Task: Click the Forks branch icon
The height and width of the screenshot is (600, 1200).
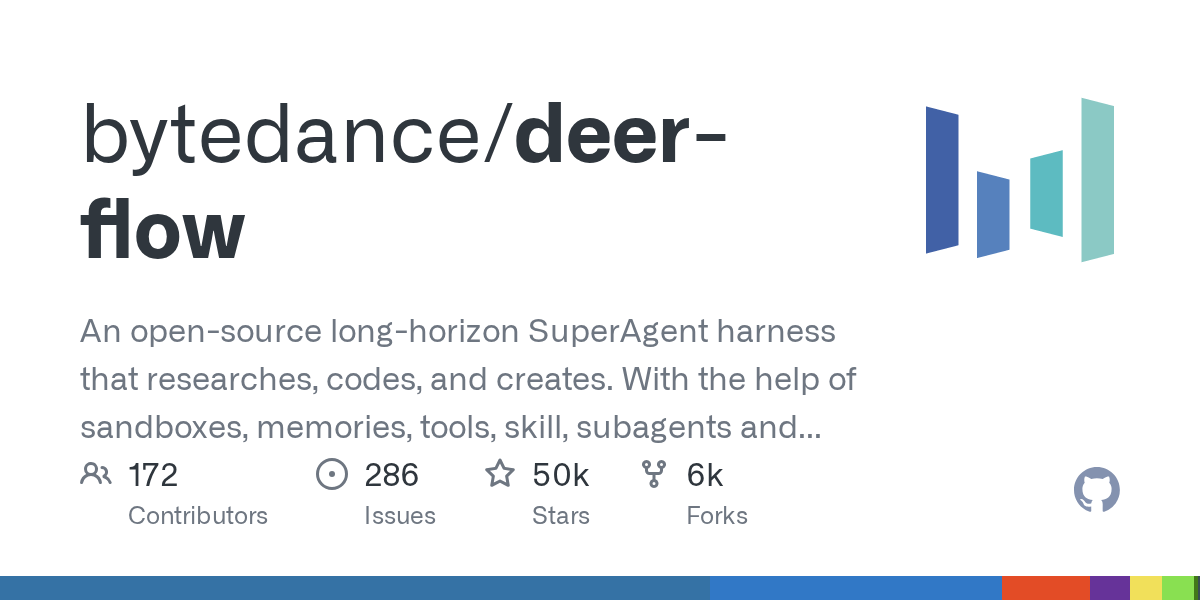Action: tap(654, 474)
